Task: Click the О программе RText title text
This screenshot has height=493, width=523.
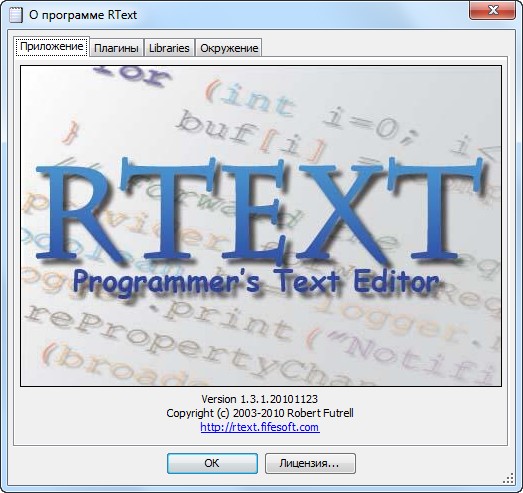Action: pos(83,15)
